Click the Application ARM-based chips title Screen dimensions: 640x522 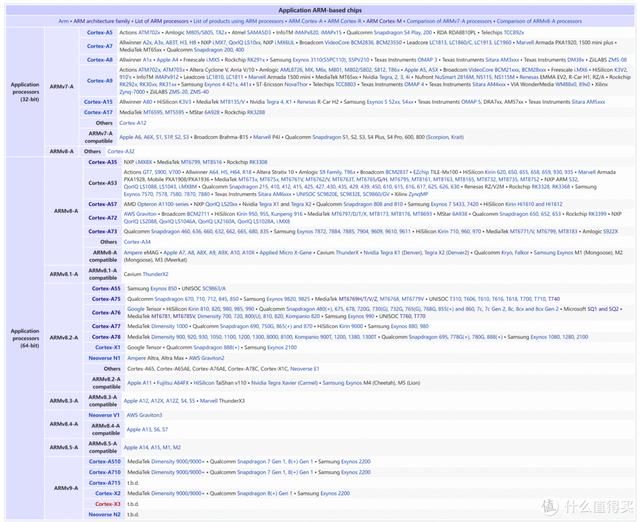point(320,10)
